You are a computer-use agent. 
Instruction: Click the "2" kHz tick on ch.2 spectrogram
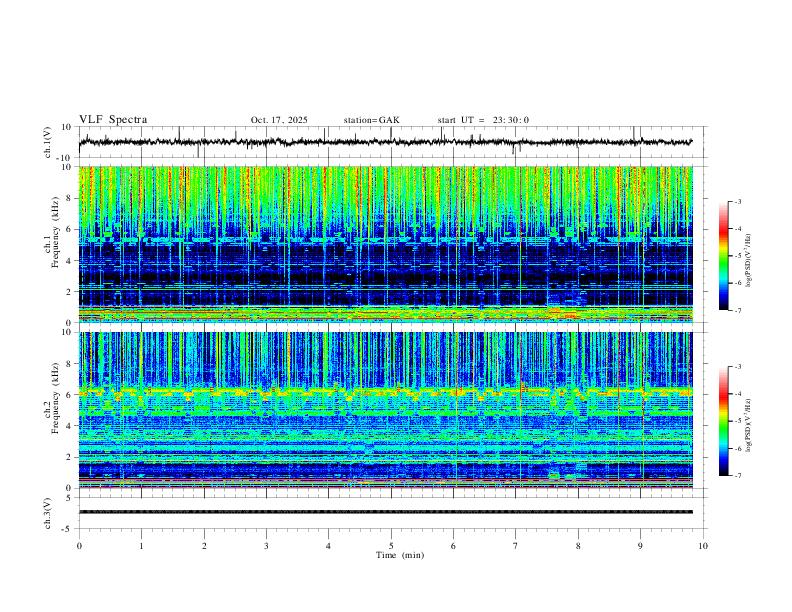point(70,457)
